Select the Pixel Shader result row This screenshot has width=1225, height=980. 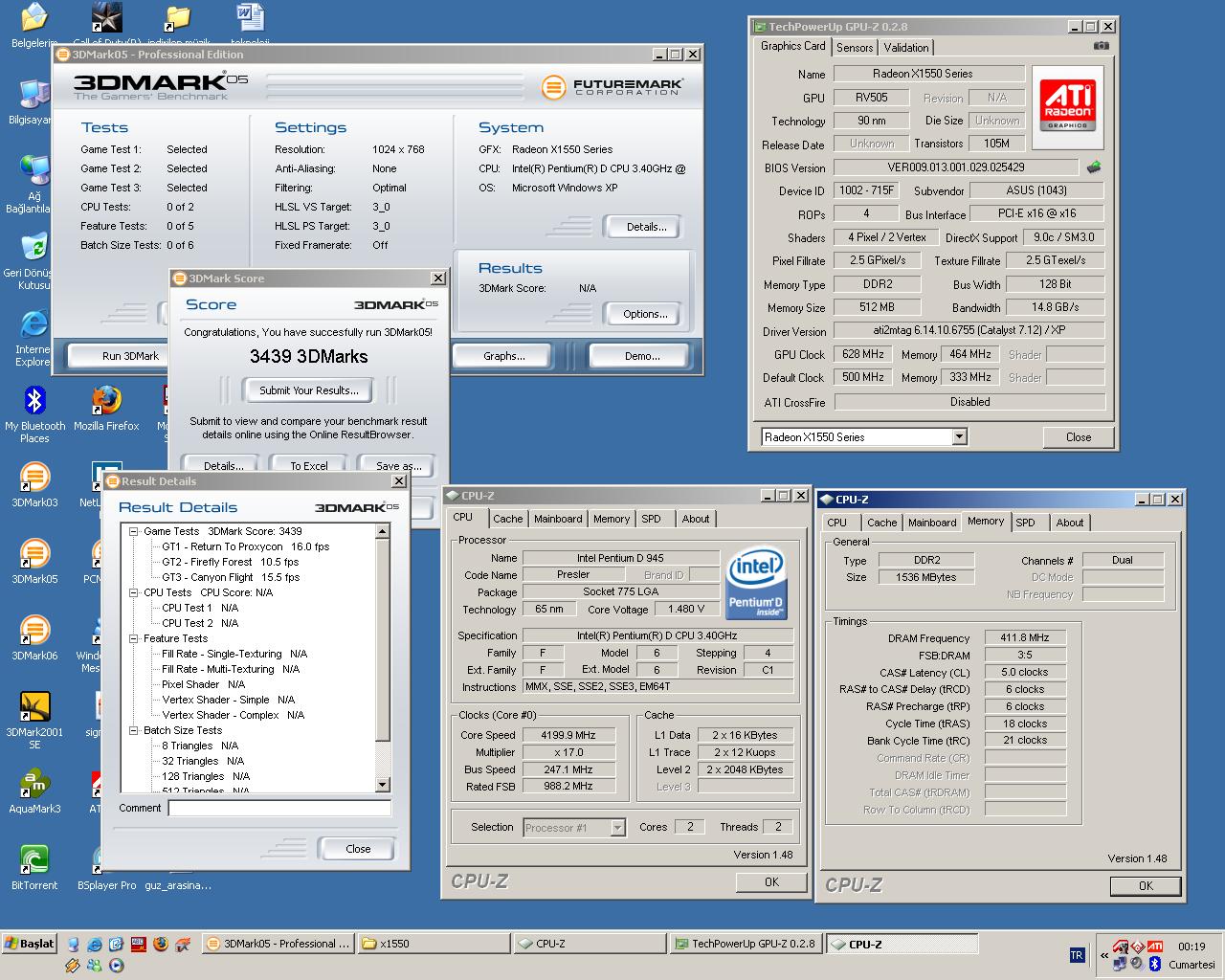pos(203,684)
